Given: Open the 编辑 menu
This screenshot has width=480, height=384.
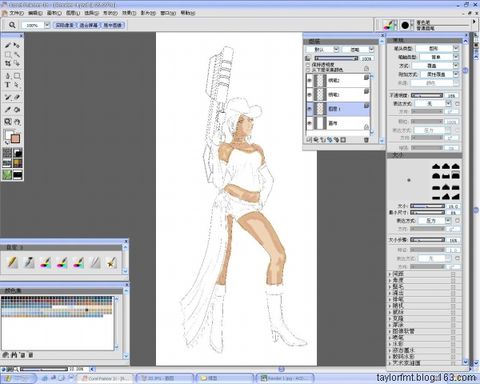Looking at the screenshot, I should point(35,13).
